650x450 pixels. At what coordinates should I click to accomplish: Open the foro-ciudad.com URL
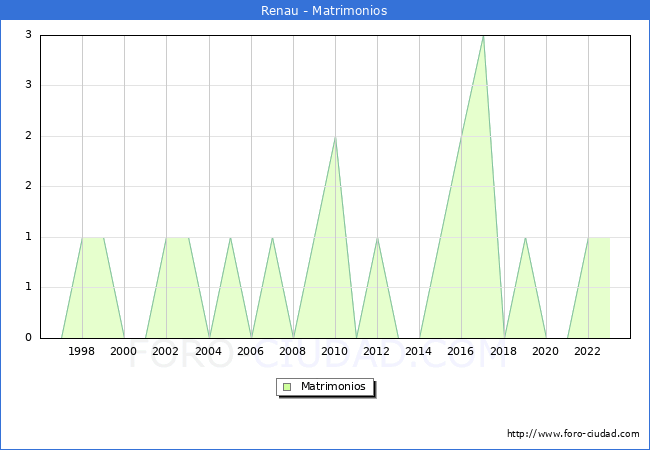[x=573, y=434]
